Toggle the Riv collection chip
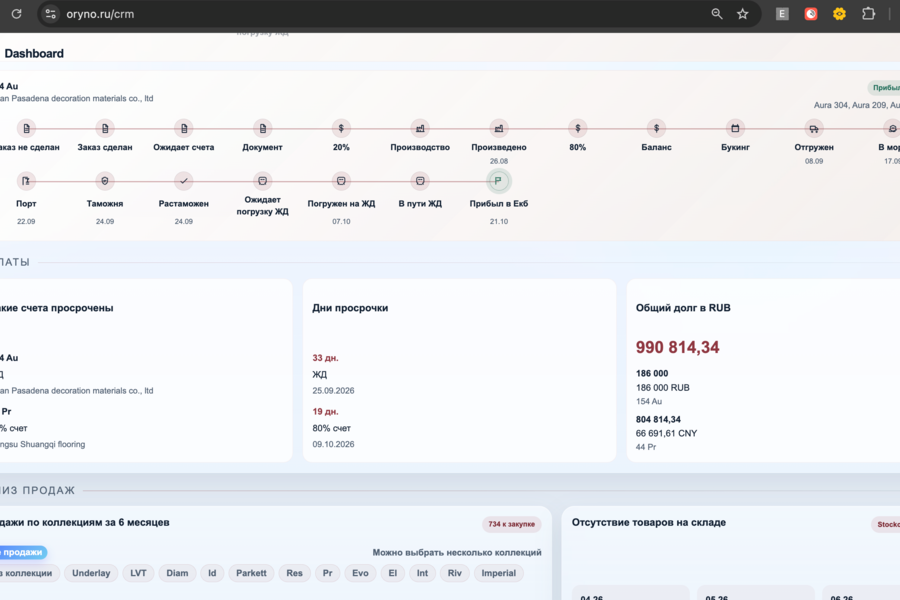 pos(455,573)
